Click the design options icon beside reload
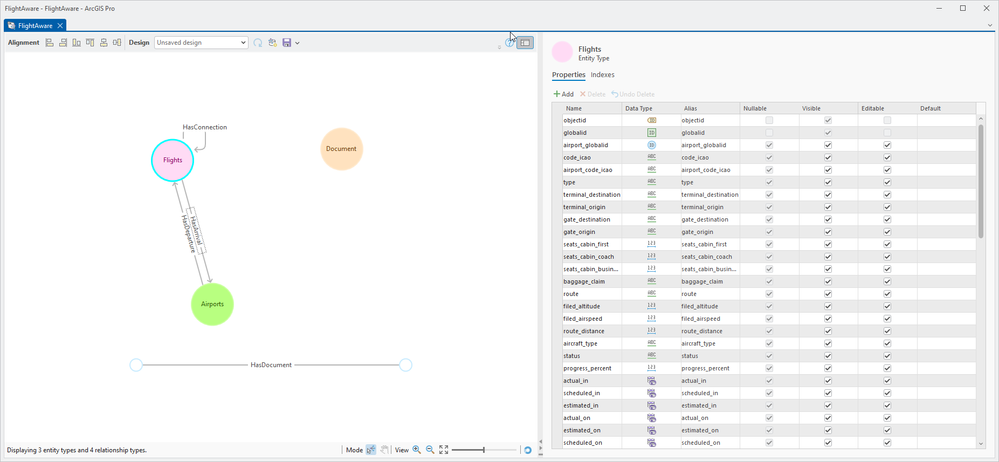 coord(273,43)
